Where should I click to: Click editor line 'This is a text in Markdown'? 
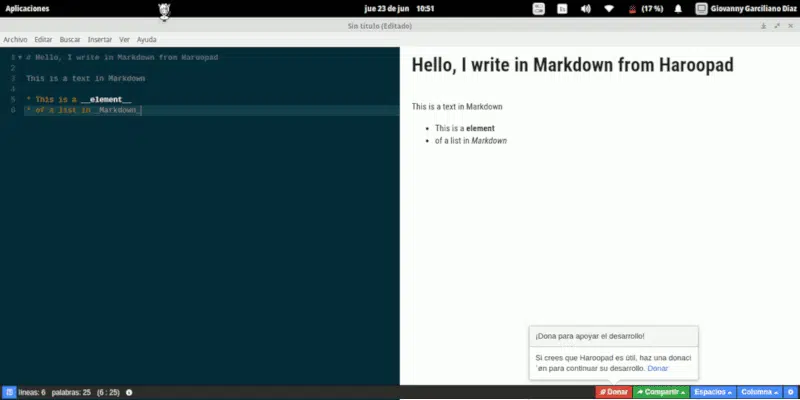pos(86,78)
